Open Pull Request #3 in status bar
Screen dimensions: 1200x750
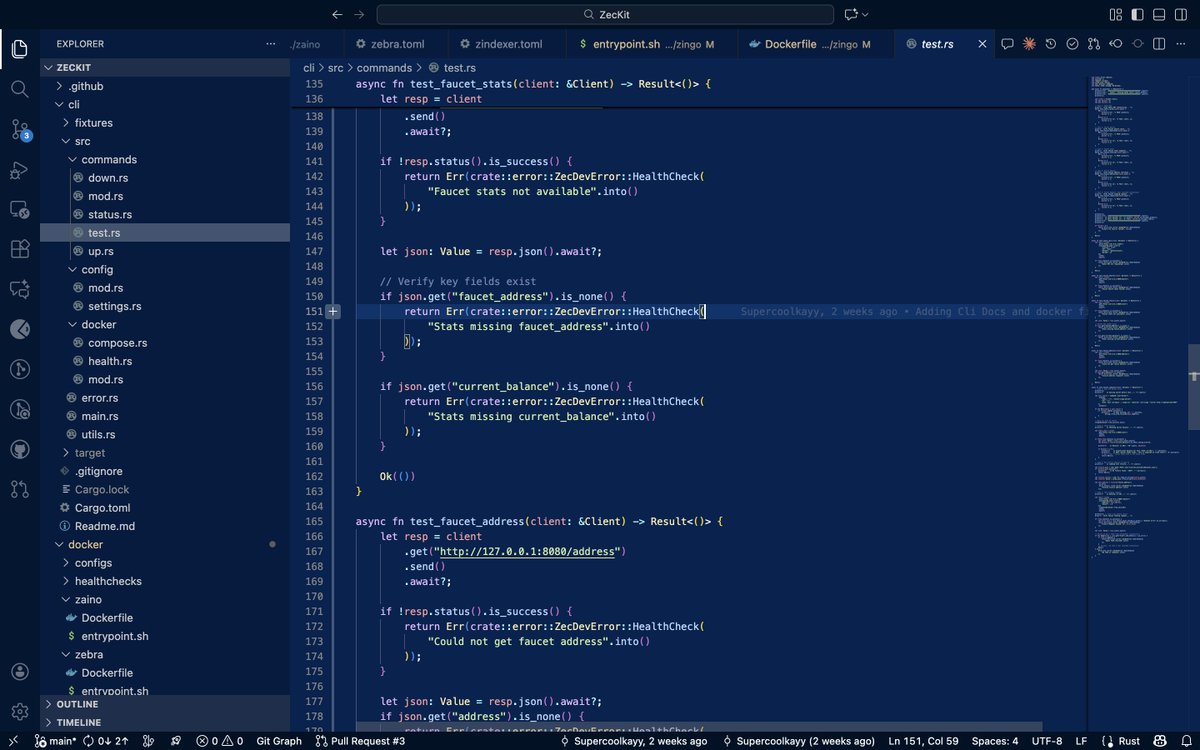[360, 741]
